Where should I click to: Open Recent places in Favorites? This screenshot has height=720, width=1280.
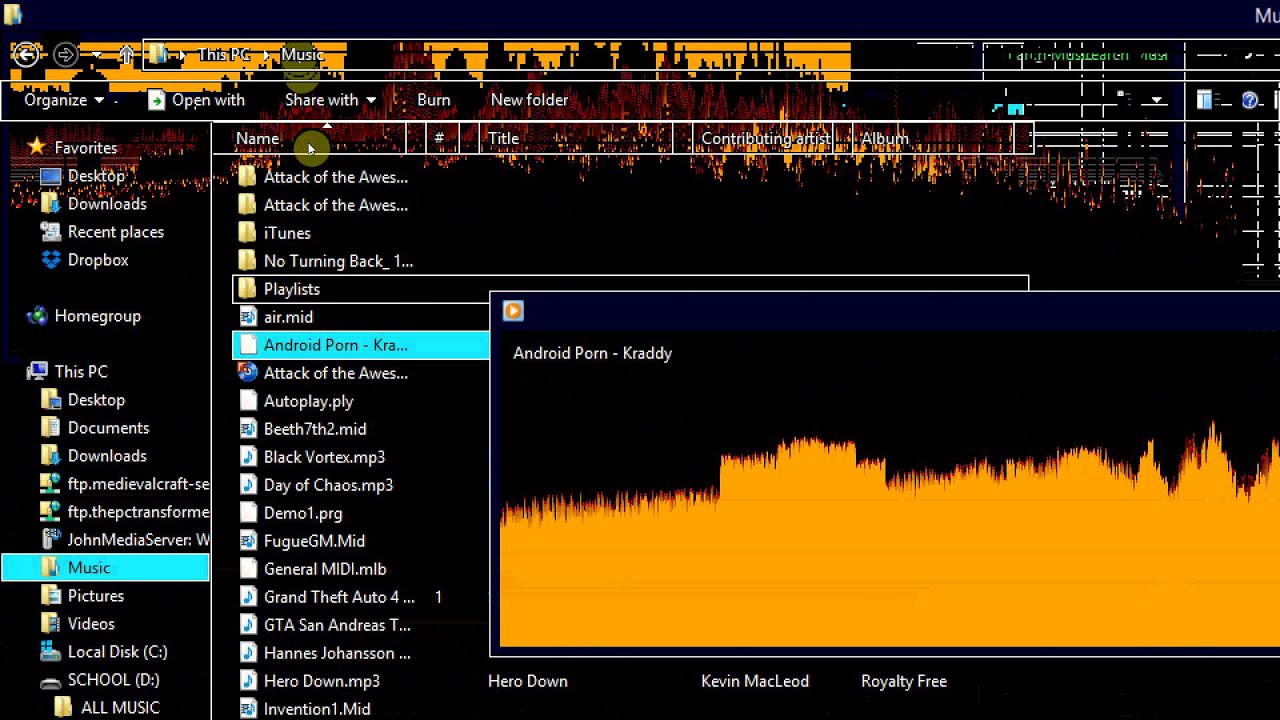pos(116,232)
